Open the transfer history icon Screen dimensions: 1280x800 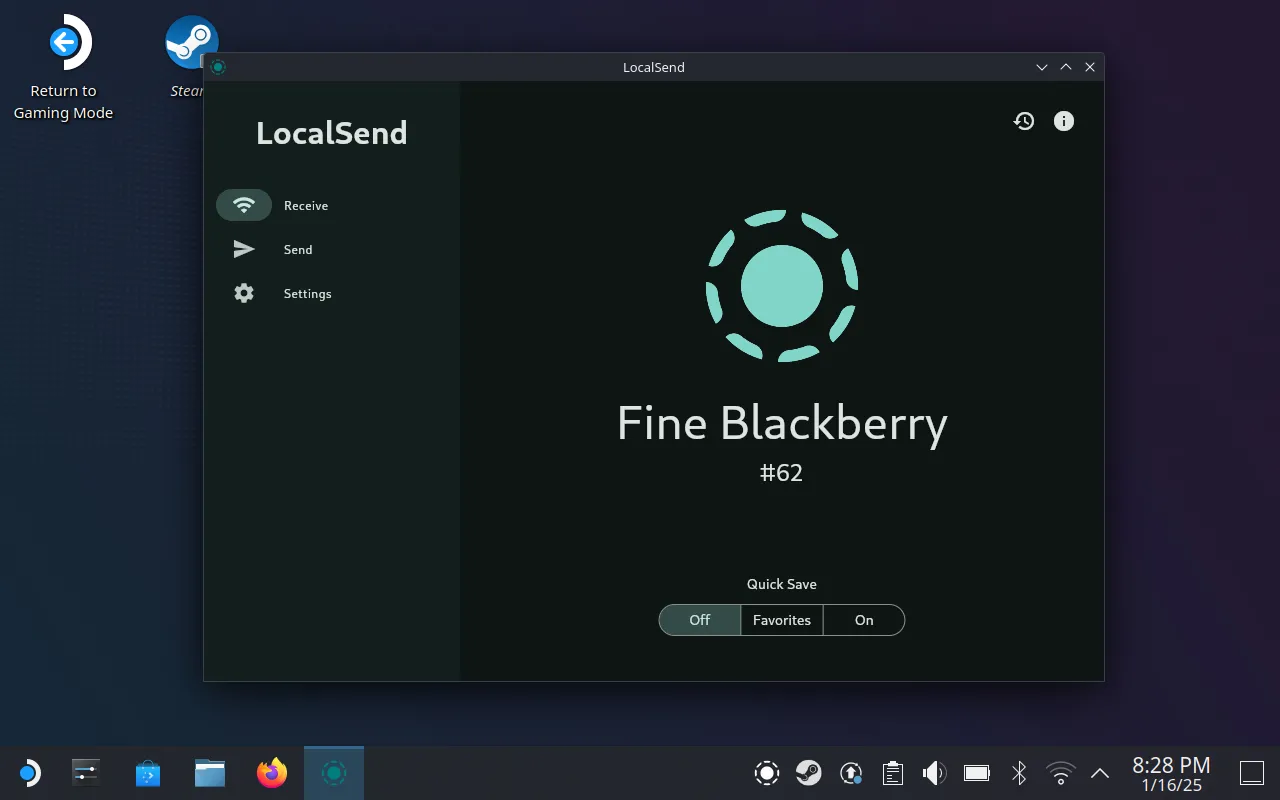coord(1024,121)
